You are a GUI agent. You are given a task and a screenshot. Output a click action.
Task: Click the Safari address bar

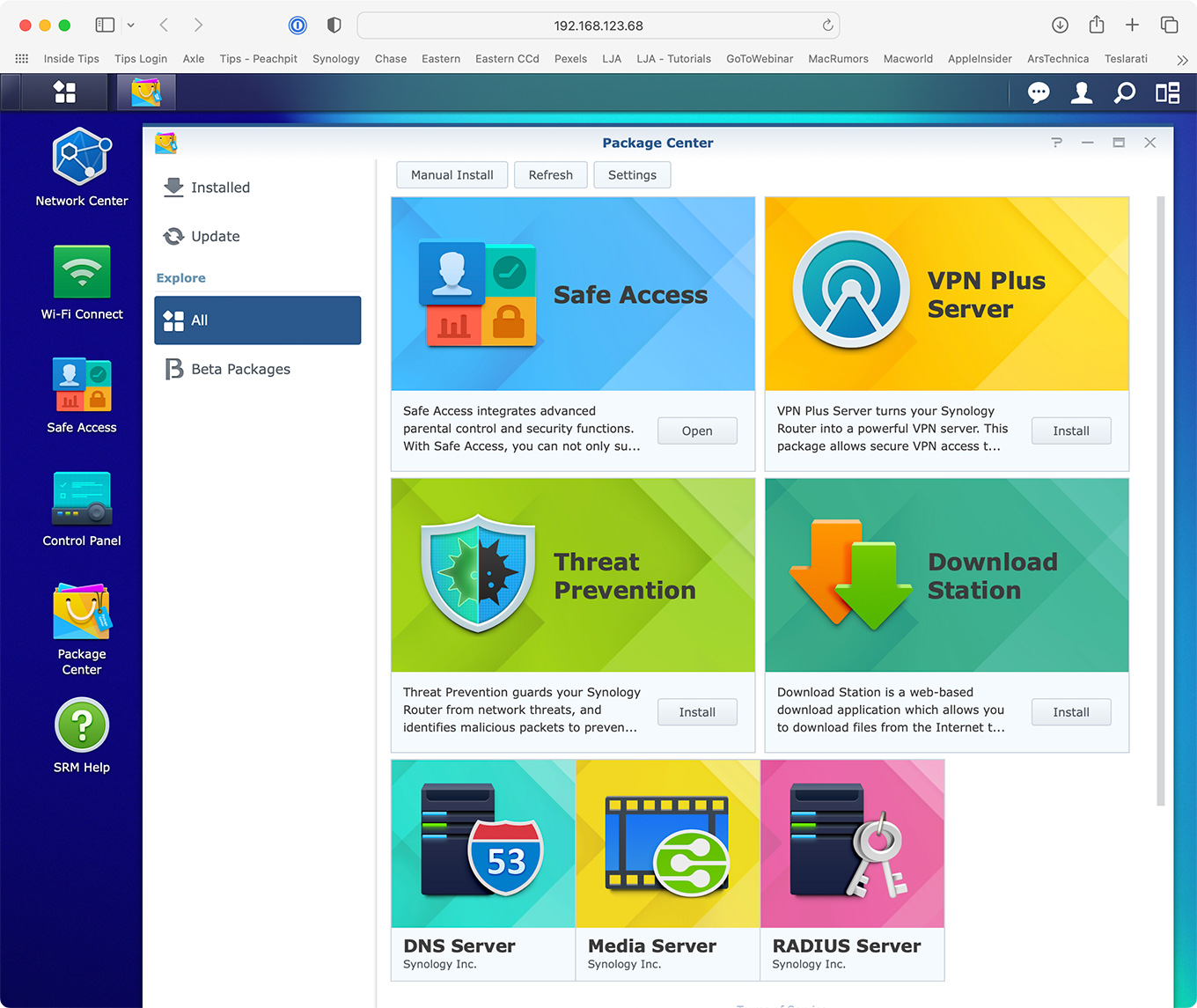(598, 26)
